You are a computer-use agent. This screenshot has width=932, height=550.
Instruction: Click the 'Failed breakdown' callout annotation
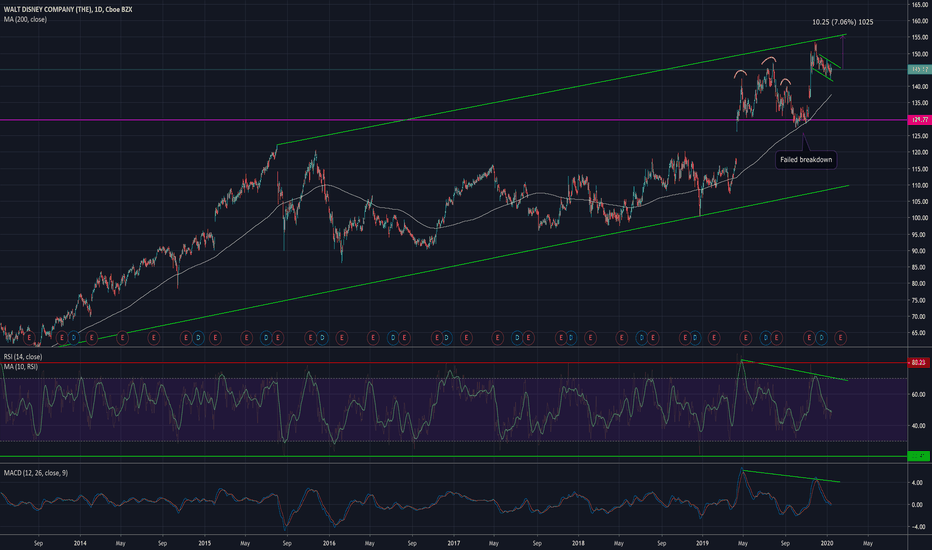[x=806, y=159]
